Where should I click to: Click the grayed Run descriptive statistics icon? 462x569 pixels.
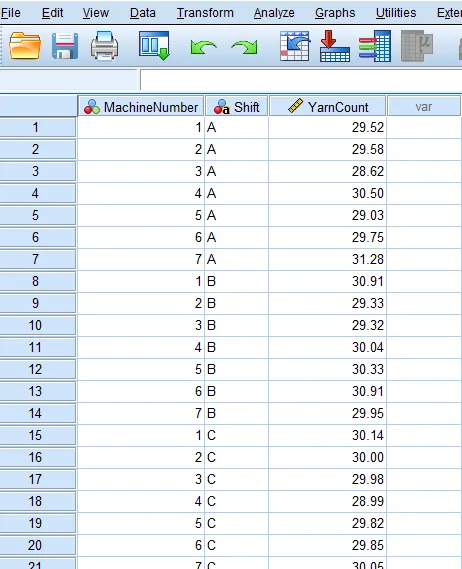417,46
